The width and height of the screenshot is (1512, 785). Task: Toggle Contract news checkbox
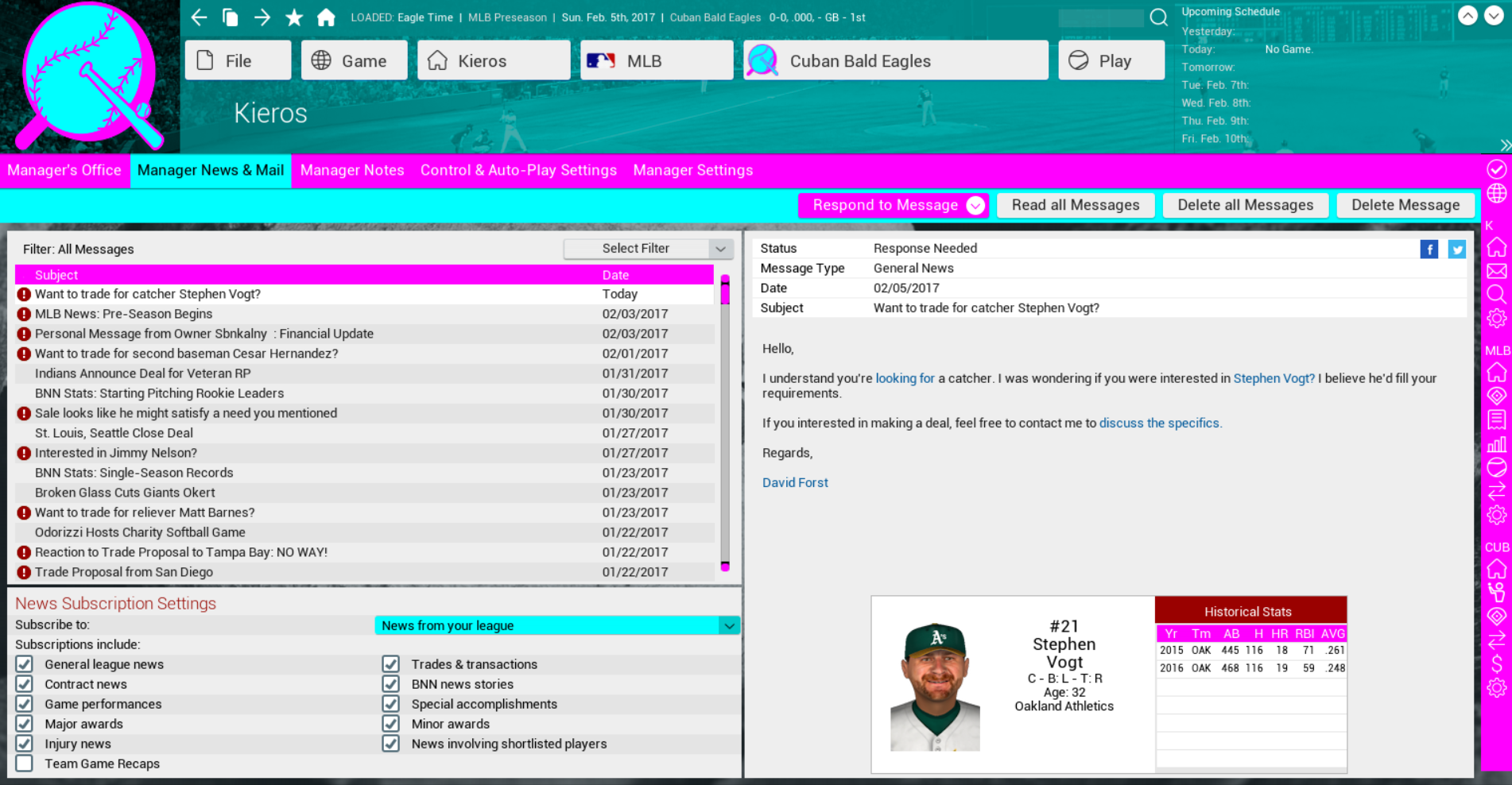point(25,684)
